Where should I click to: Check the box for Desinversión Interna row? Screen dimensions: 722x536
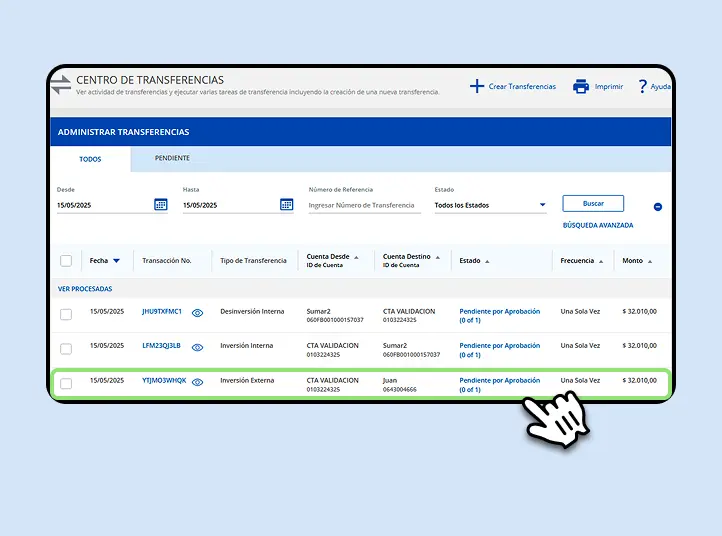66,315
